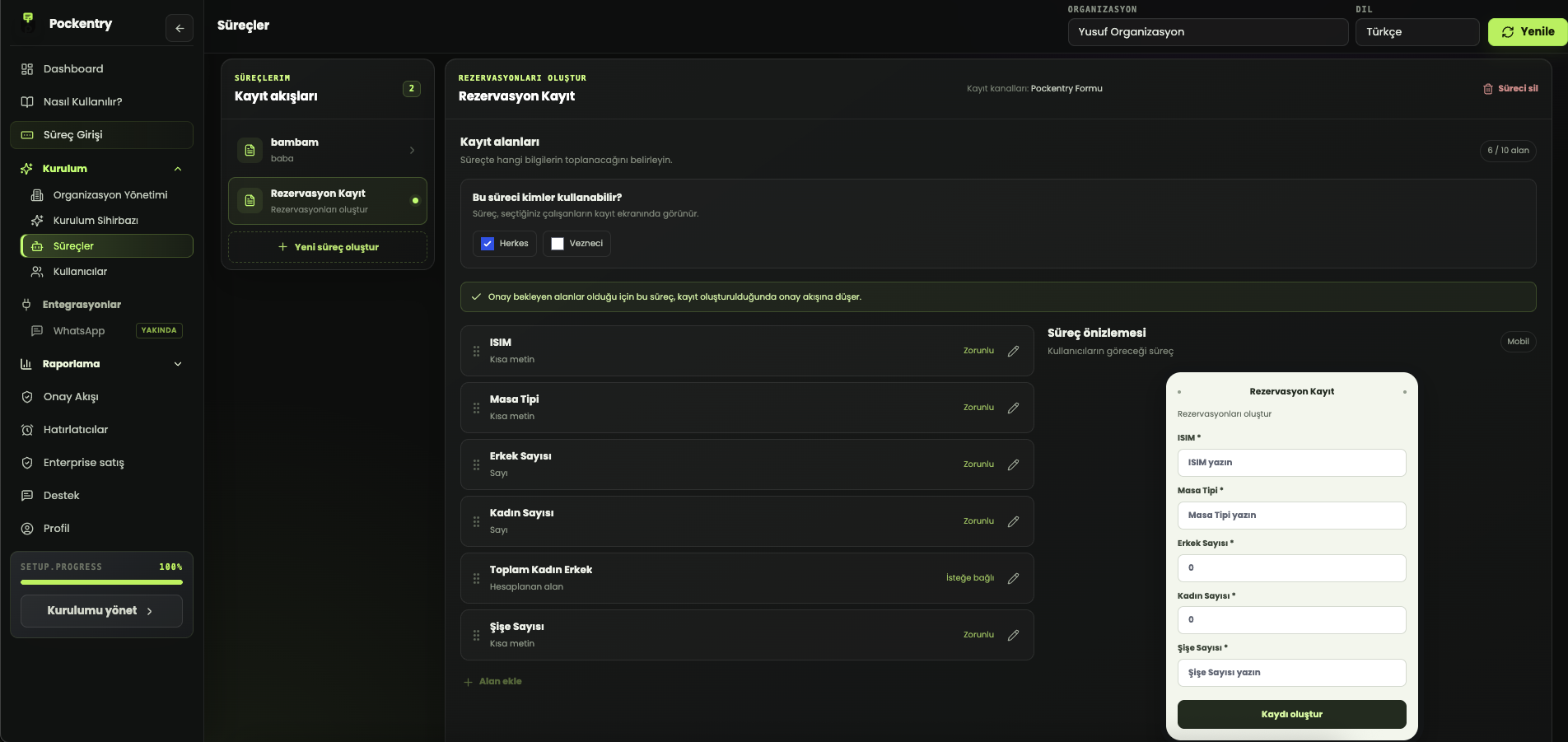Open the Nasıl Kullanılır? guide
Image resolution: width=1568 pixels, height=742 pixels.
[101, 102]
